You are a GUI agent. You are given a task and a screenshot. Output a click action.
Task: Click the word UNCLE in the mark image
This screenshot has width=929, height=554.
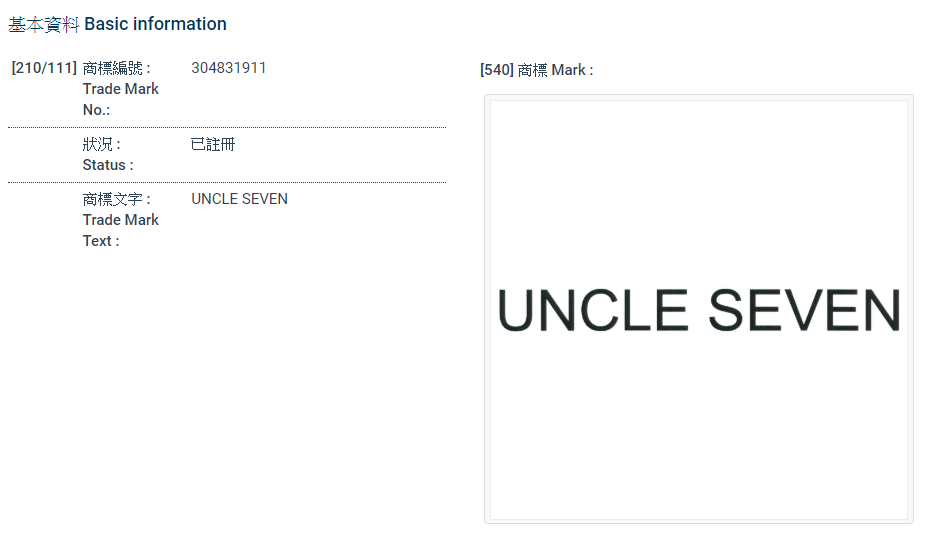593,310
